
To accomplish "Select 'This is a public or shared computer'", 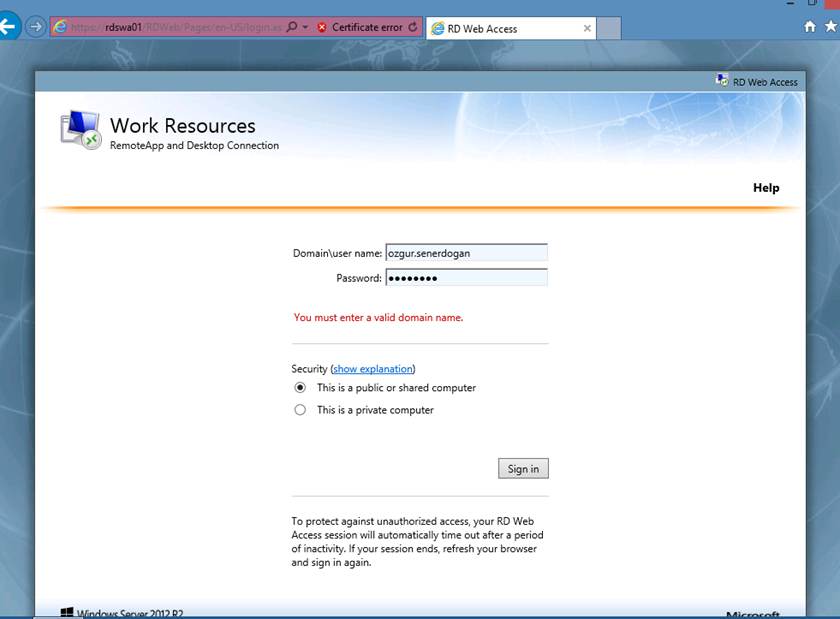I will coord(300,387).
